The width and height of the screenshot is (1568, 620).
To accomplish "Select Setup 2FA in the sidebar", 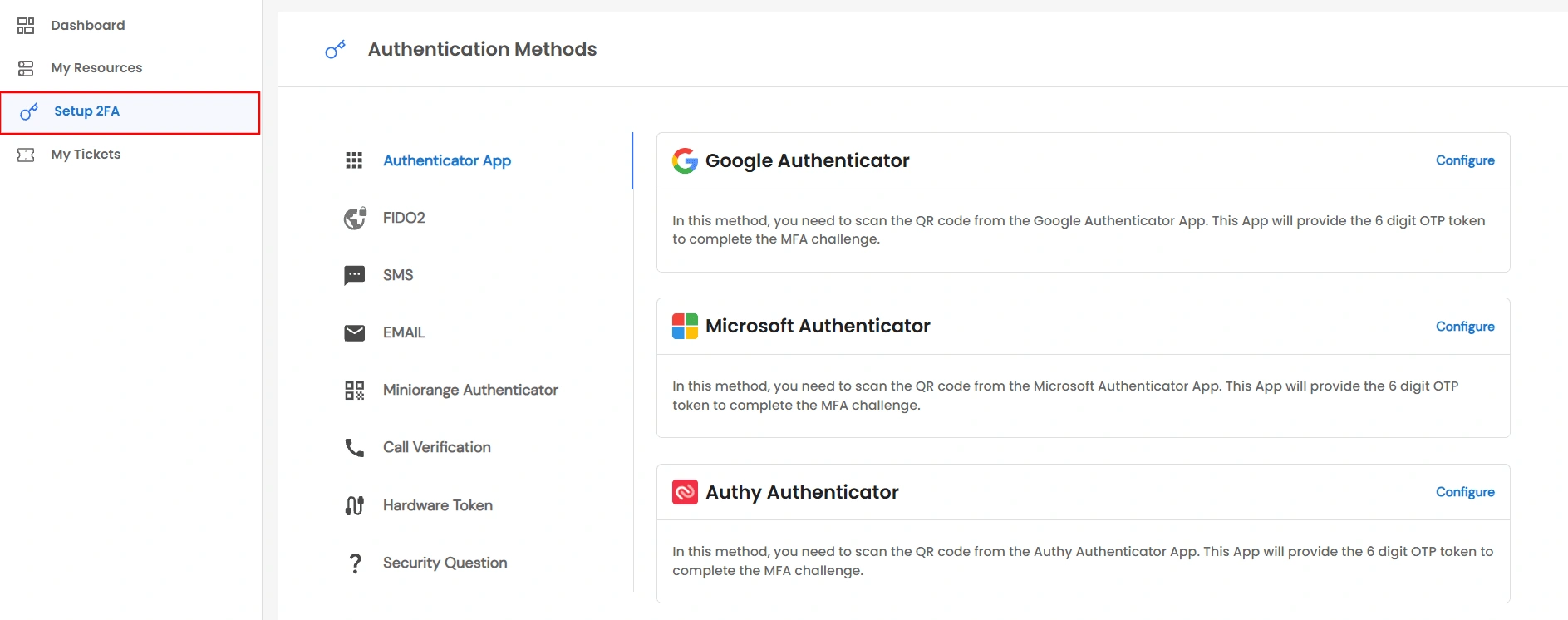I will (x=130, y=112).
